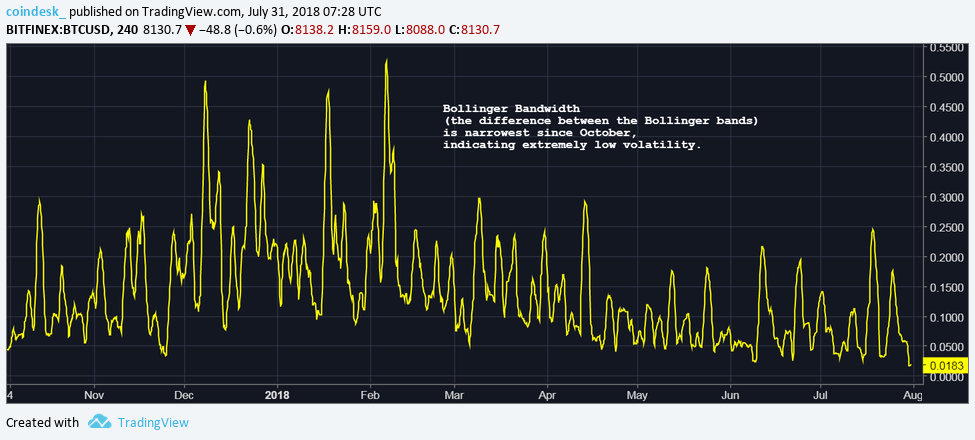This screenshot has height=440, width=975.
Task: Click the 0.1000 label on price axis
Action: [x=946, y=318]
